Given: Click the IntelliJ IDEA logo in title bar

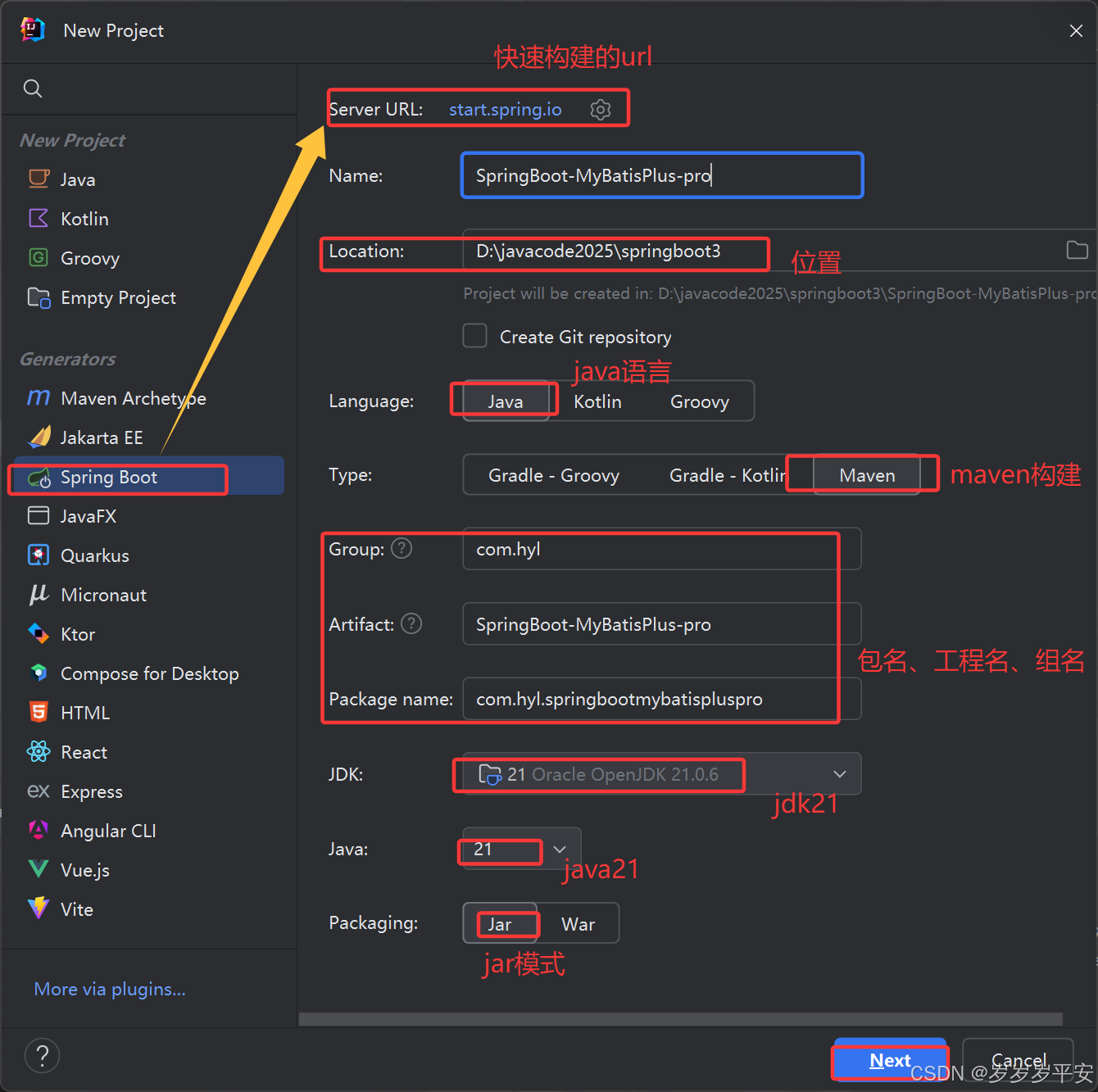Looking at the screenshot, I should click(33, 29).
